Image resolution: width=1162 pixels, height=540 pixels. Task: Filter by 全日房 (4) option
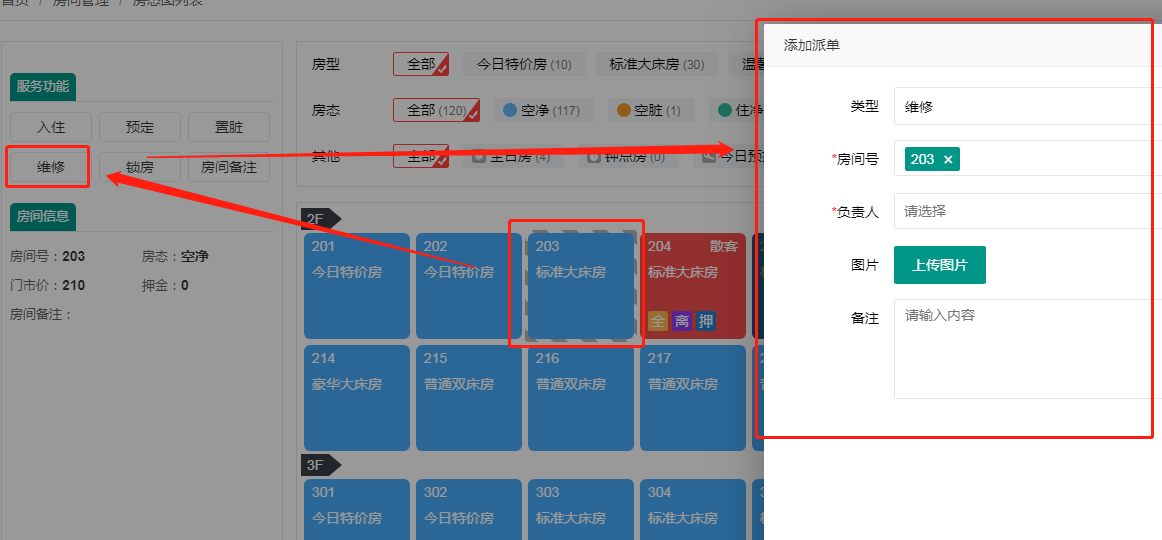pos(513,157)
